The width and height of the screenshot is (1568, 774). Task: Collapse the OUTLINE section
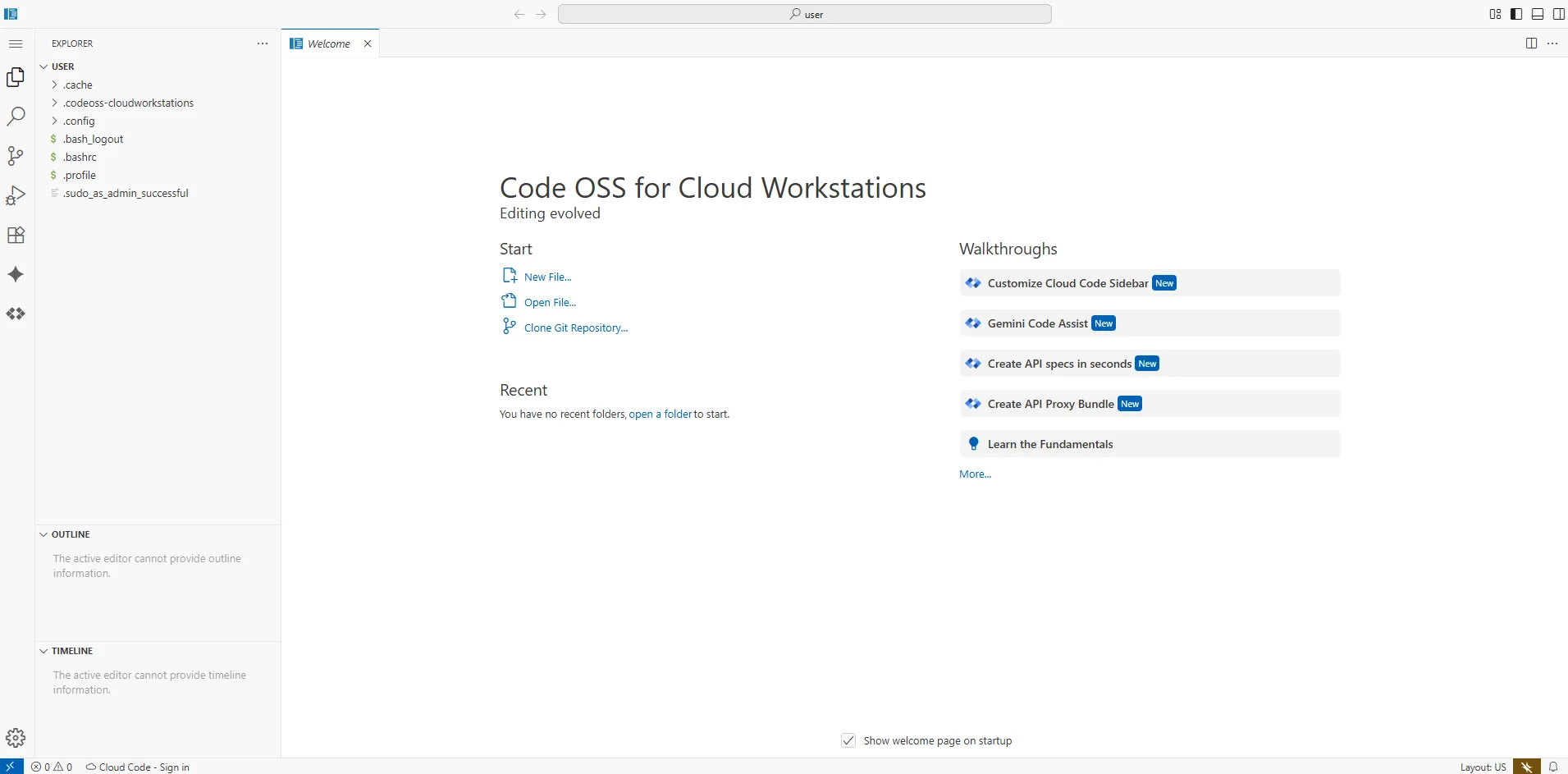158,534
